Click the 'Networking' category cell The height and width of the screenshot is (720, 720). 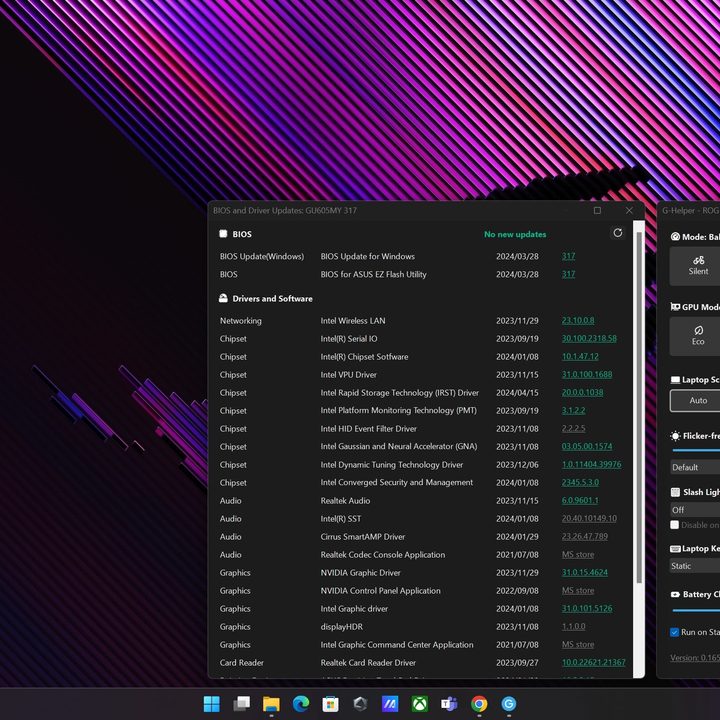tap(241, 321)
